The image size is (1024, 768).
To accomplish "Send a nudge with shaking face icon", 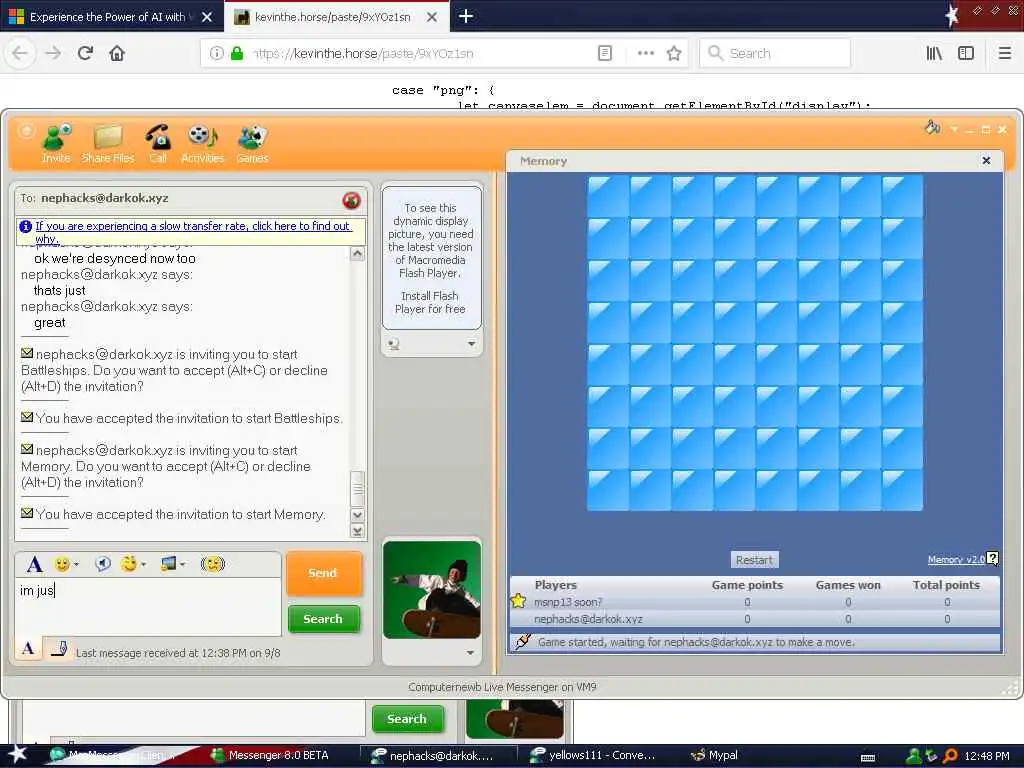I will 212,564.
